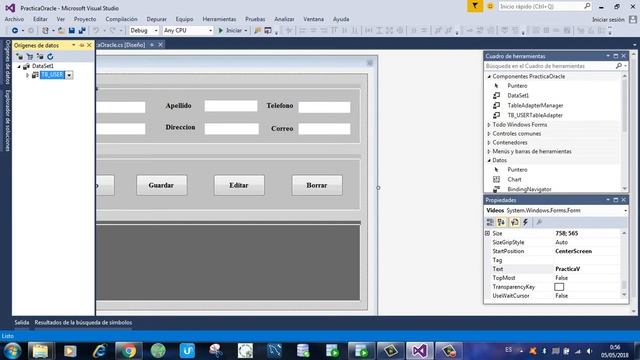The height and width of the screenshot is (360, 640).
Task: Click the Editar button on the form
Action: 239,185
